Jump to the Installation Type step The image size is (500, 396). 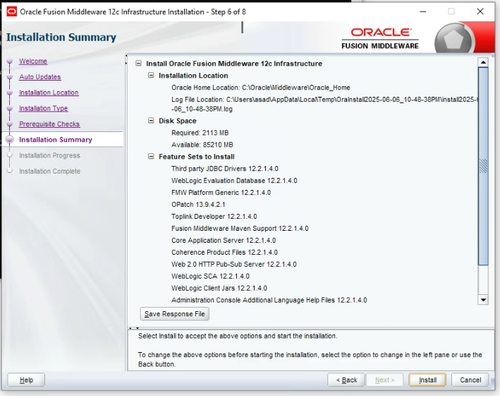click(43, 108)
